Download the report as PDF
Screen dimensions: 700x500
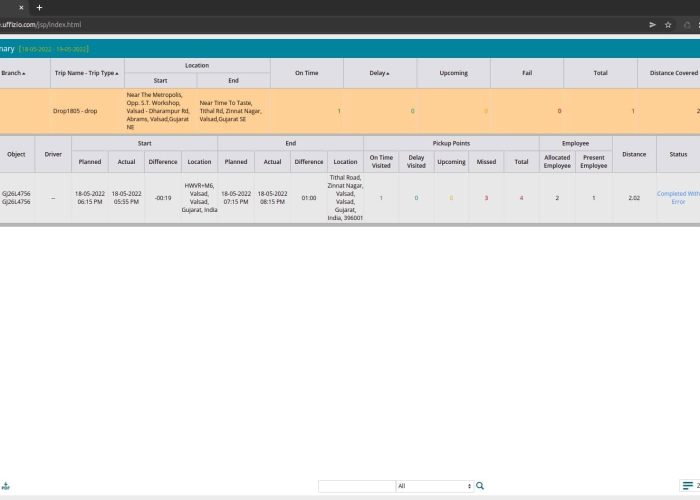coord(5,486)
